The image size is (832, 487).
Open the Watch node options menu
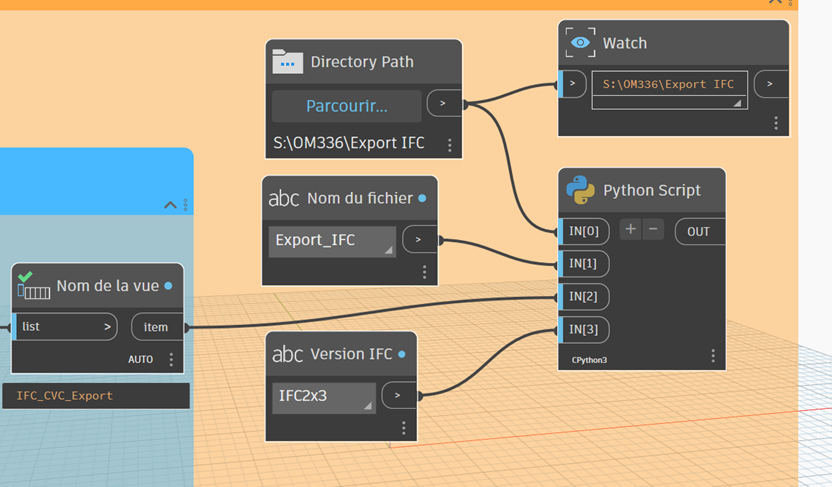tap(776, 123)
